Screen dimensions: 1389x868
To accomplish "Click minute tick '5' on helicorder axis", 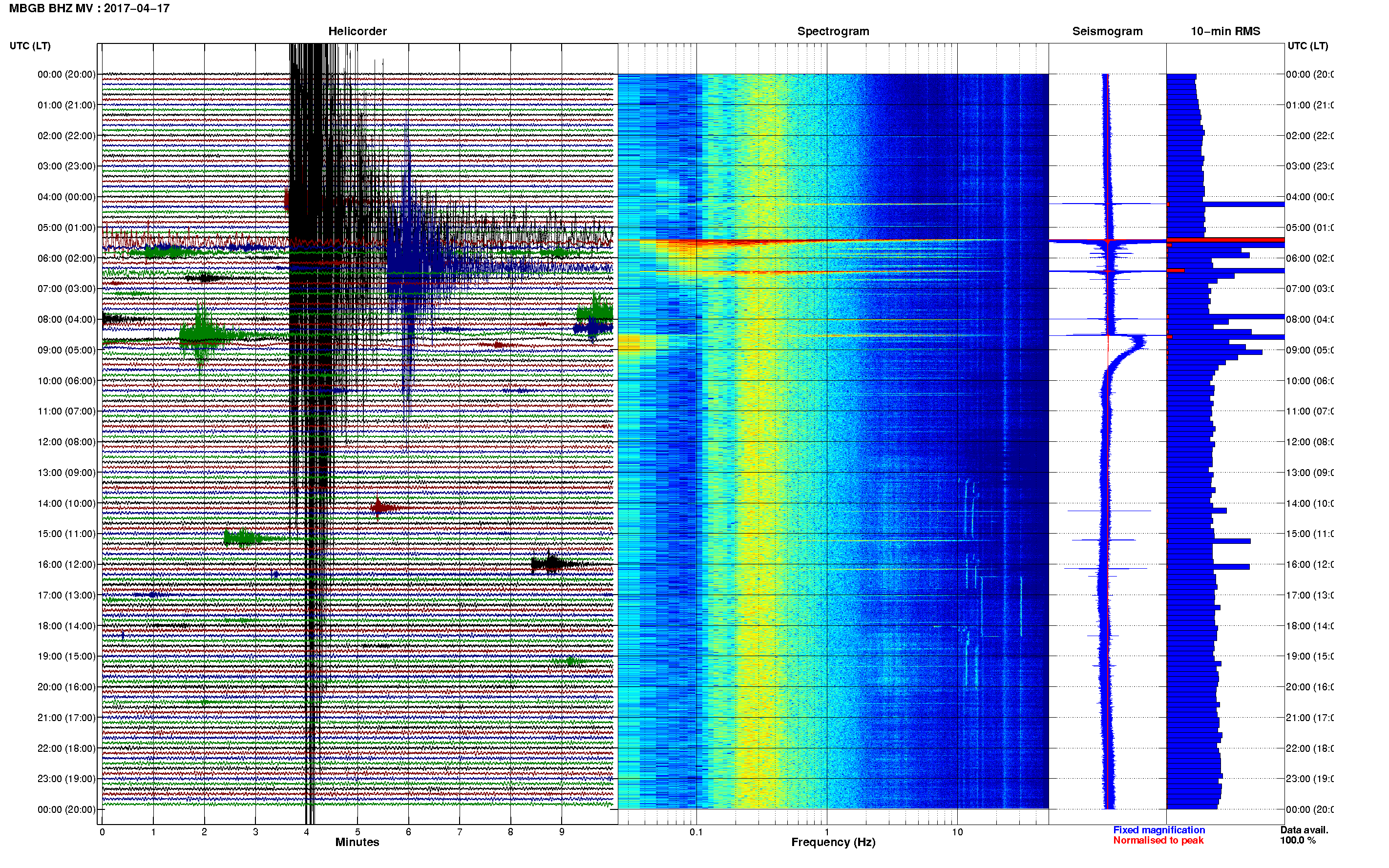I will click(357, 832).
